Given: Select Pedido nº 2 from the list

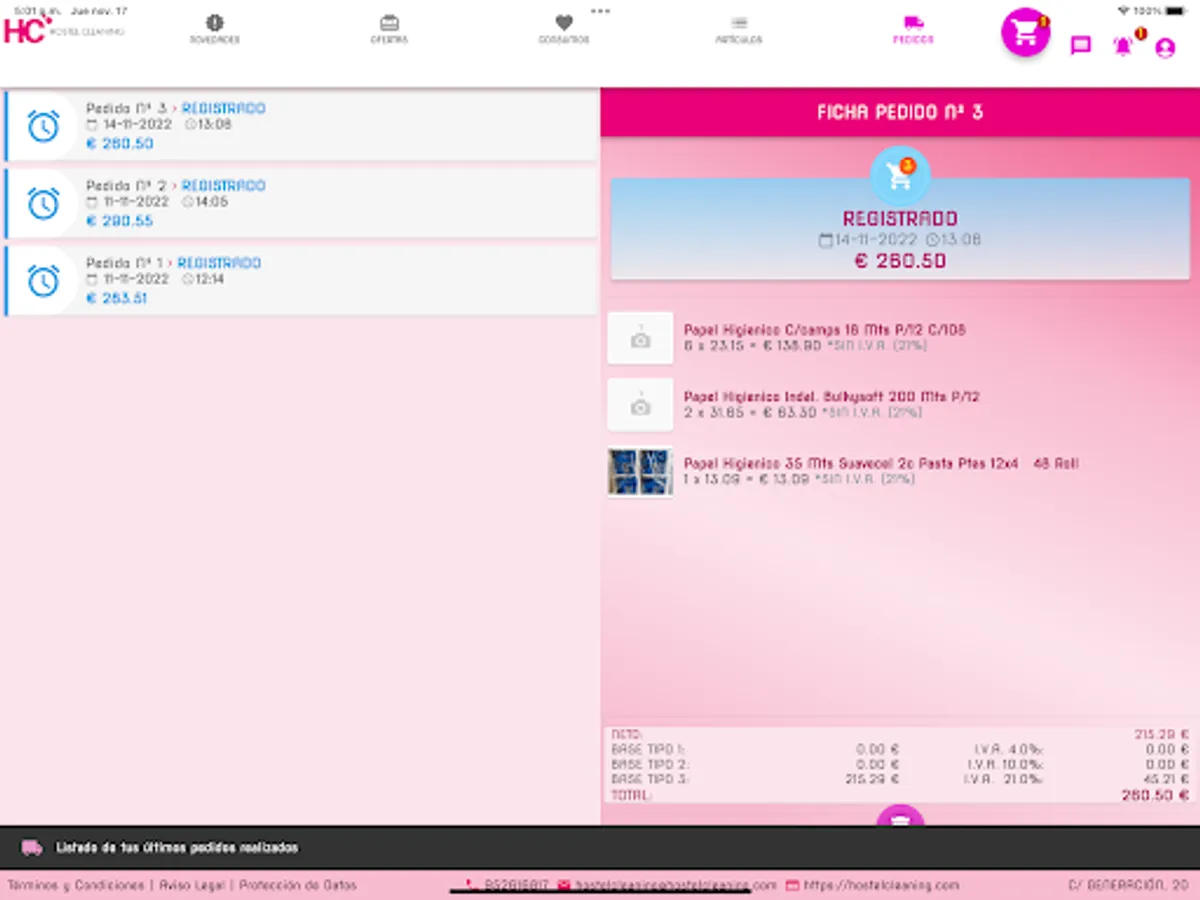Looking at the screenshot, I should point(301,203).
